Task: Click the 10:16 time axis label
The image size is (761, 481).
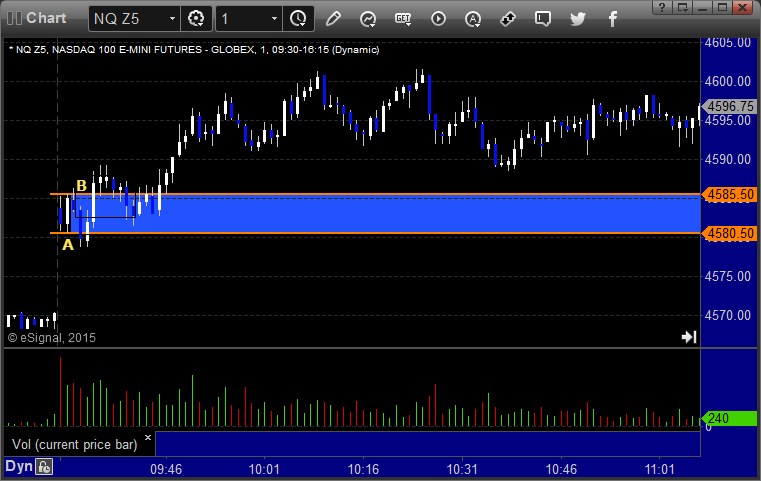Action: pyautogui.click(x=364, y=469)
